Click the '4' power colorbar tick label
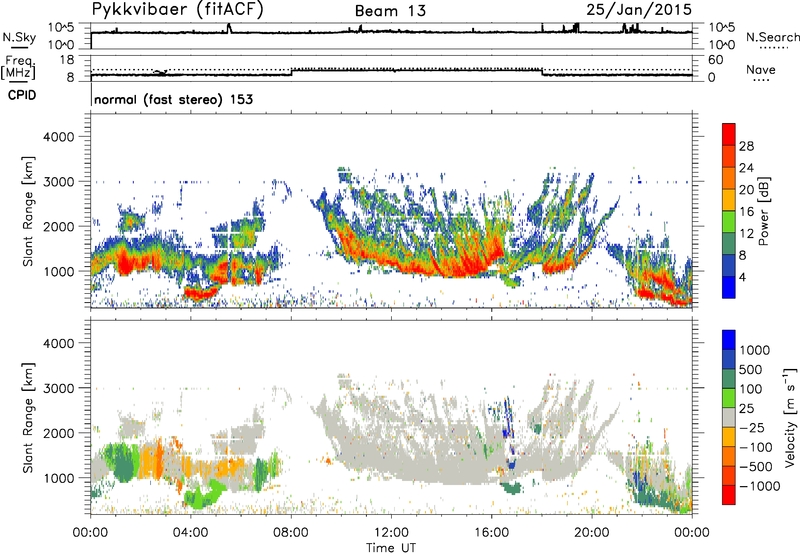The height and width of the screenshot is (554, 800). click(x=742, y=277)
